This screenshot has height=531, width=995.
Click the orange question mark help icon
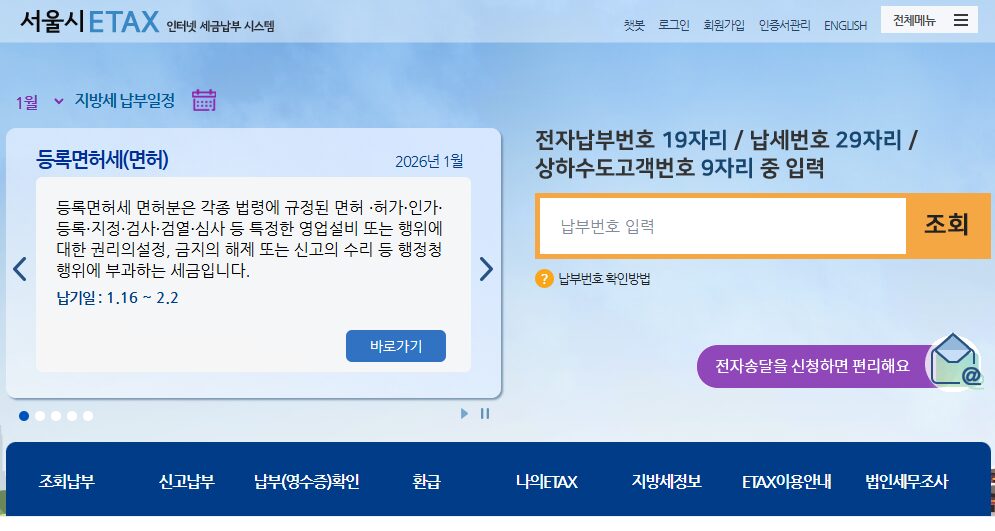coord(544,279)
